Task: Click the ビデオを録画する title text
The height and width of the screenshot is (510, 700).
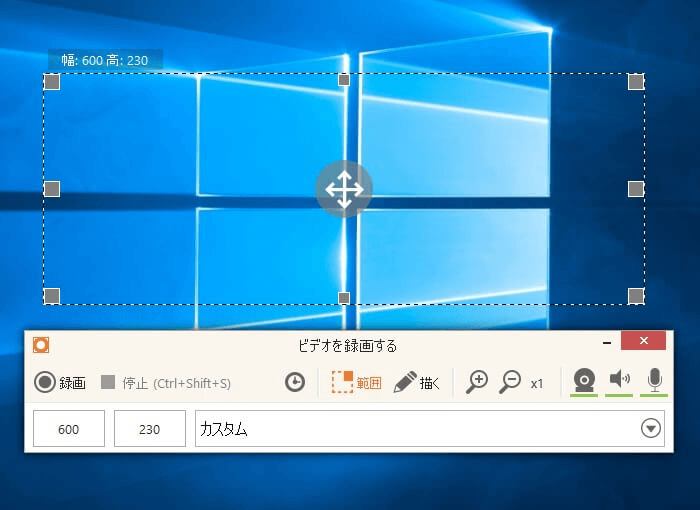Action: pos(347,346)
